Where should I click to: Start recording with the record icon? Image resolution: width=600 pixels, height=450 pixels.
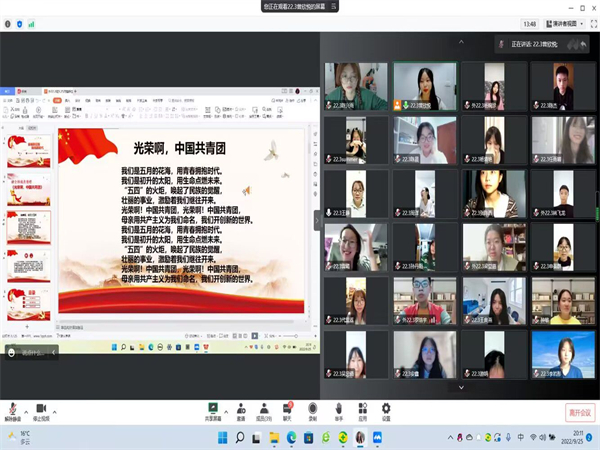click(x=312, y=408)
